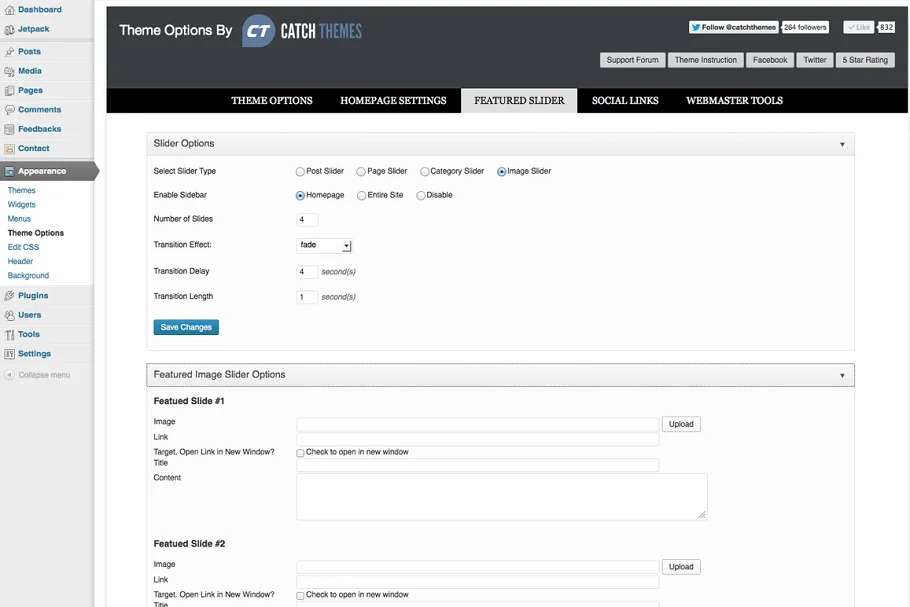This screenshot has width=910, height=607.
Task: Click the Settings icon in sidebar
Action: [9, 354]
